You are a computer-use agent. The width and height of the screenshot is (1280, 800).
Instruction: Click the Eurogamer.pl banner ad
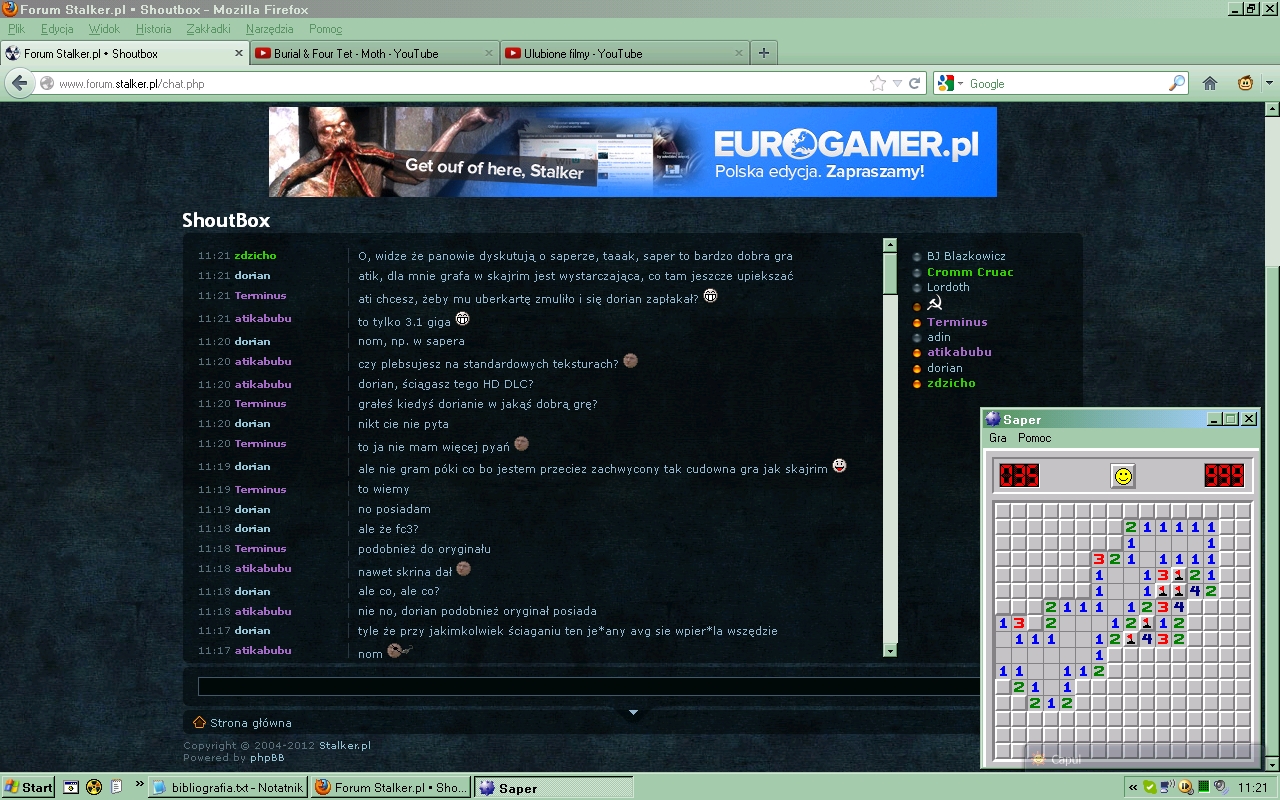click(633, 152)
